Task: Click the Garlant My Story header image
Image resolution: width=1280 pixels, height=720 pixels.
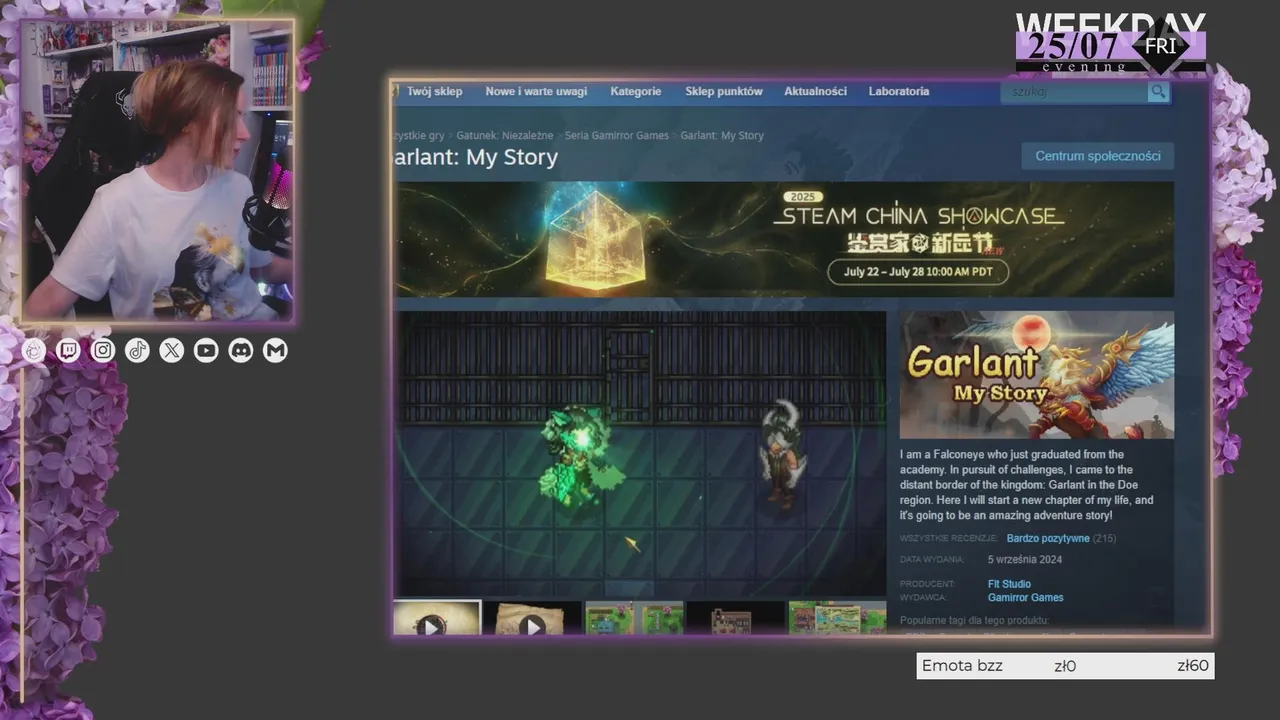Action: point(1037,375)
